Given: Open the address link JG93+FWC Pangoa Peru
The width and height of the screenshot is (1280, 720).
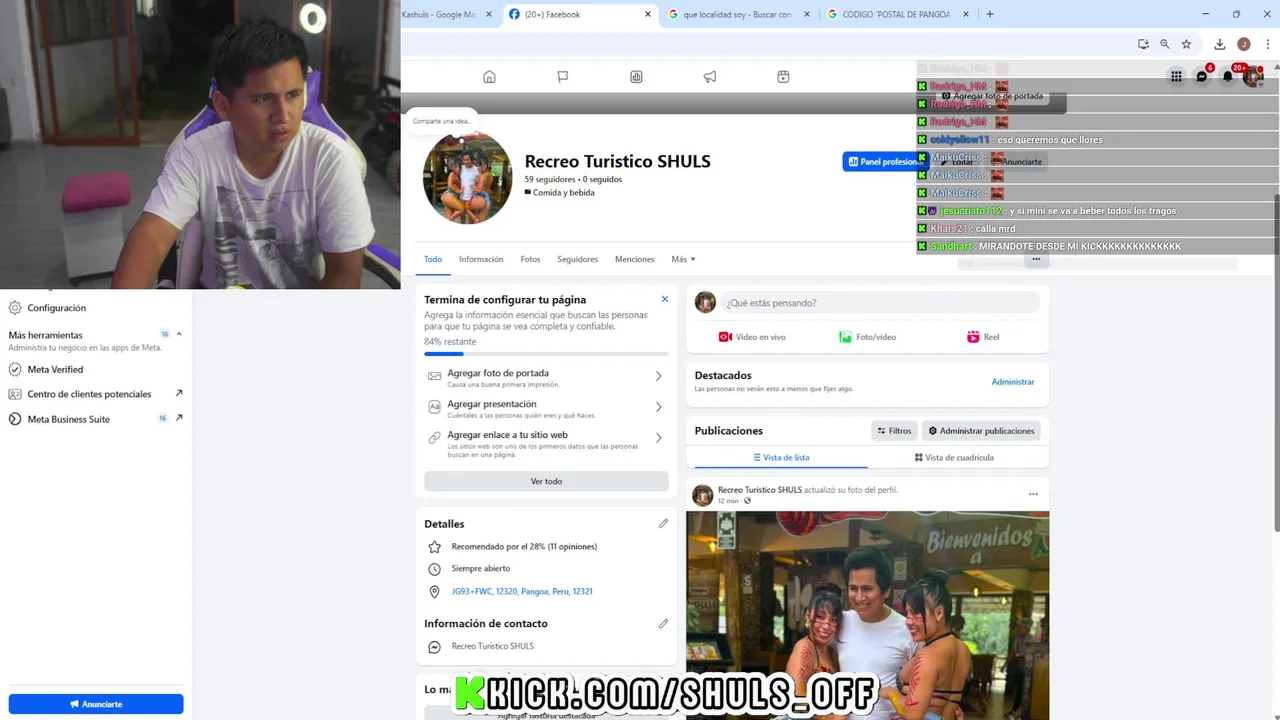Looking at the screenshot, I should click(x=522, y=591).
